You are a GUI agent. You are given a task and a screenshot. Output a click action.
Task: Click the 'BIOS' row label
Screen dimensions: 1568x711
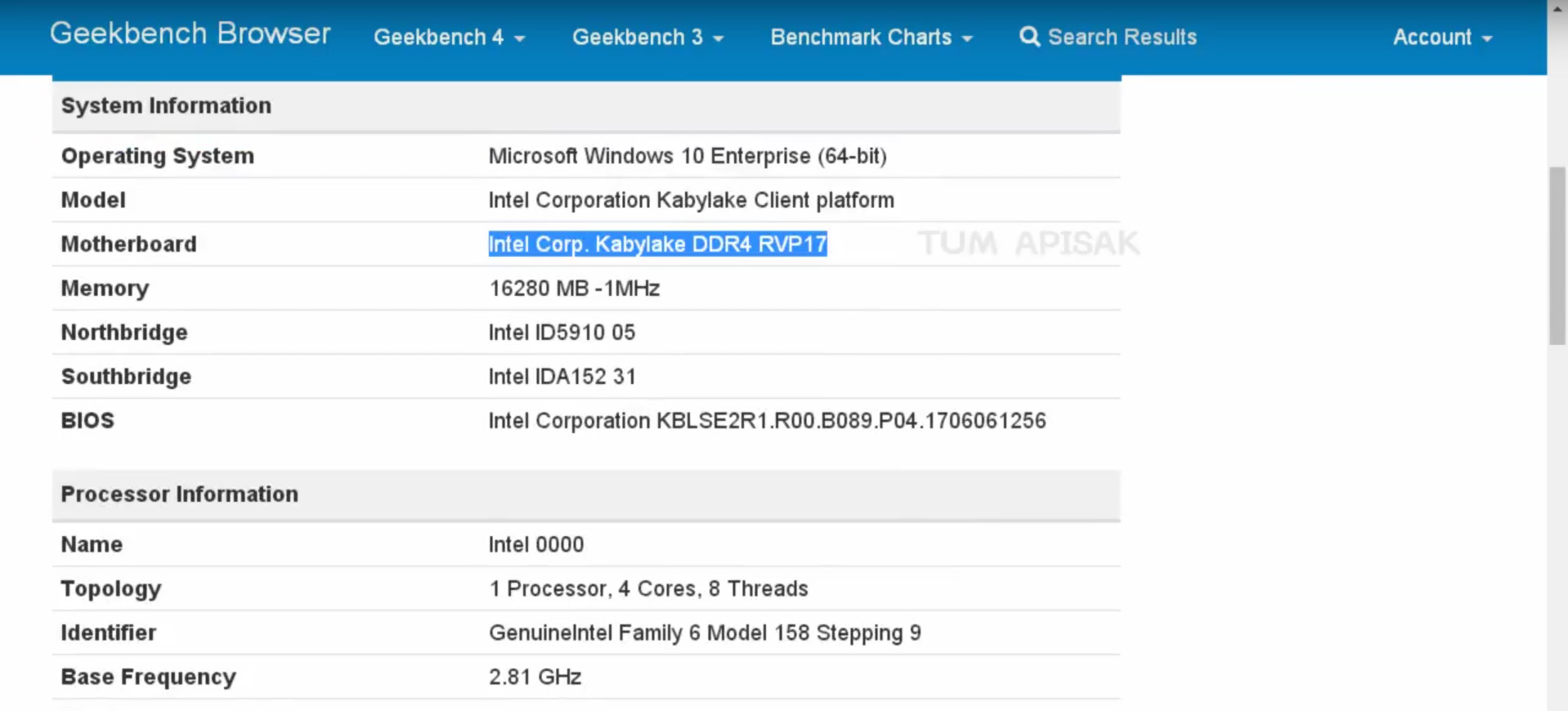[x=87, y=421]
